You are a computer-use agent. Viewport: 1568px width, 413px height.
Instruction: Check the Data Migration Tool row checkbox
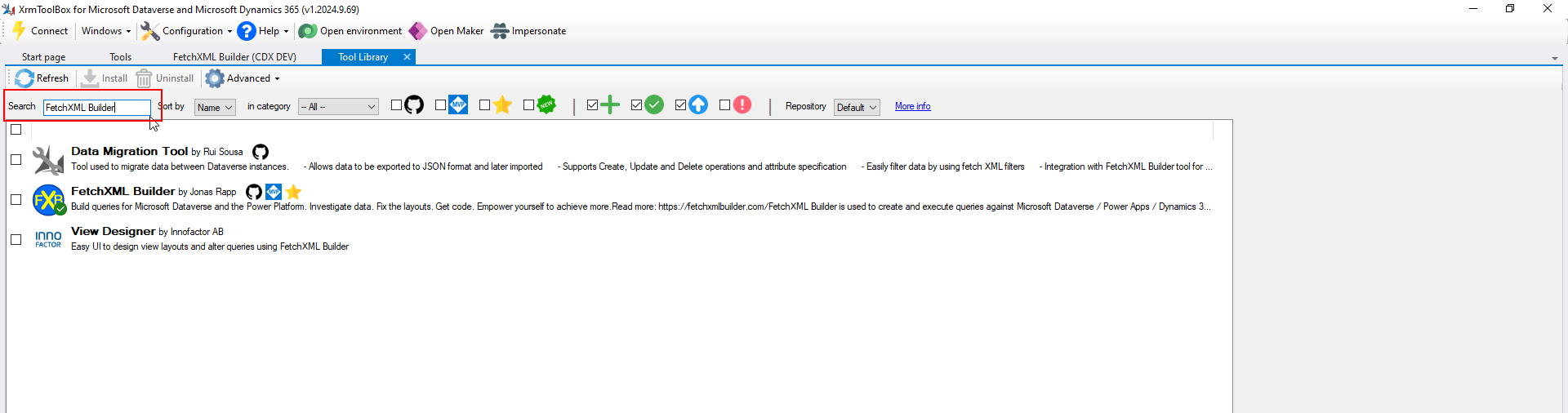(x=16, y=160)
